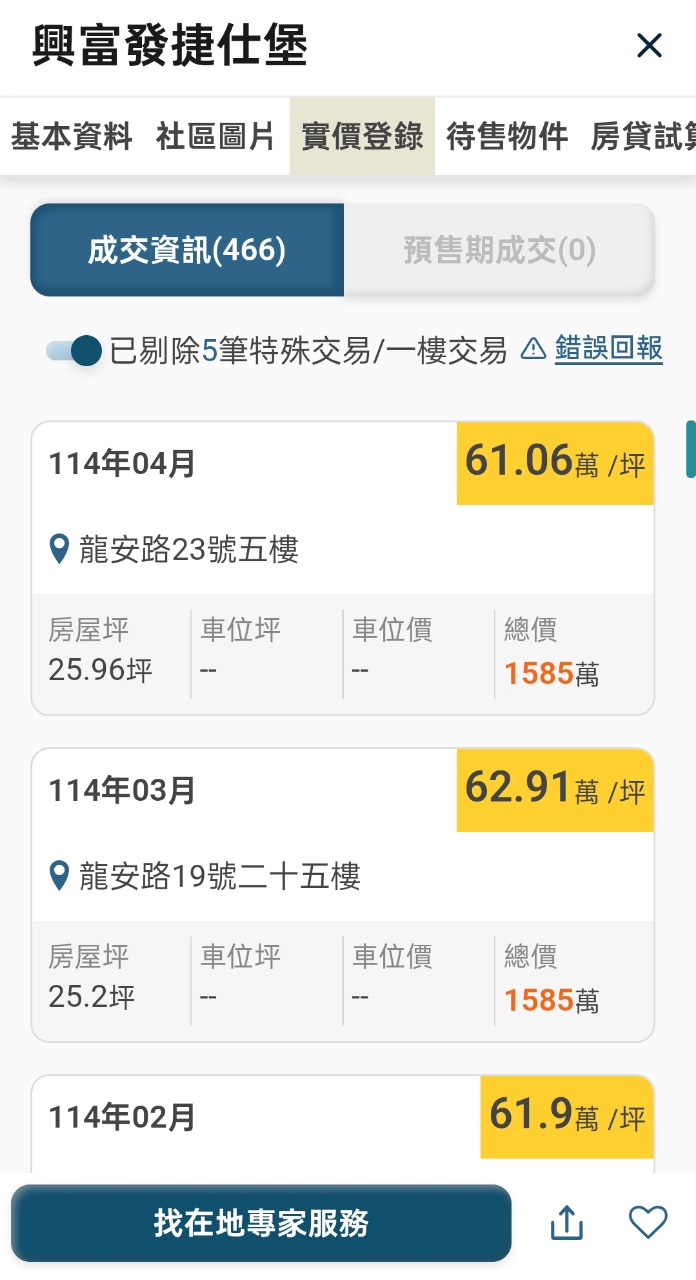Select 成交資訊(466) segment
The height and width of the screenshot is (1280, 696).
[x=187, y=251]
